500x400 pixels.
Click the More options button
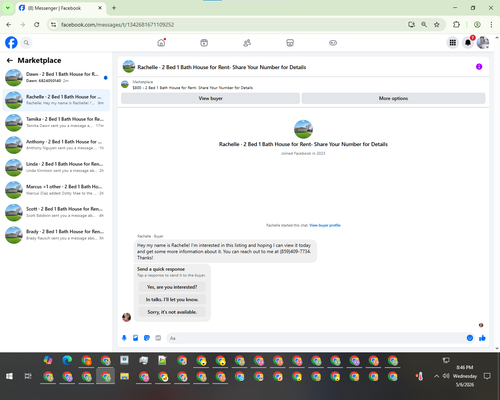pos(393,98)
